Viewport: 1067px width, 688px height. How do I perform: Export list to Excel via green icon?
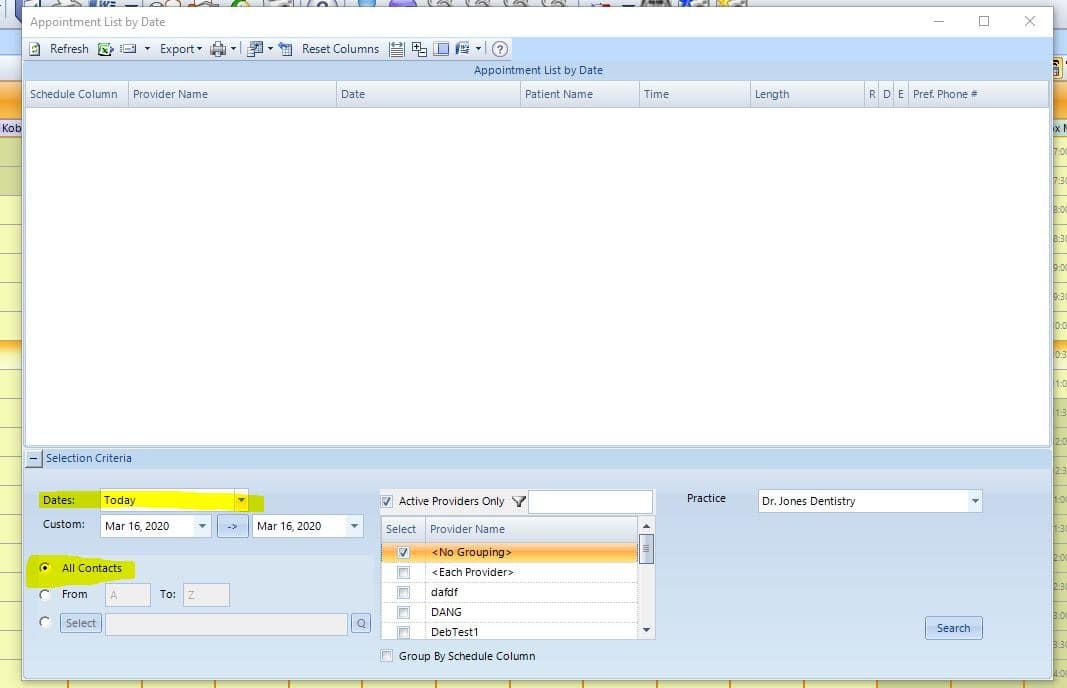(105, 49)
